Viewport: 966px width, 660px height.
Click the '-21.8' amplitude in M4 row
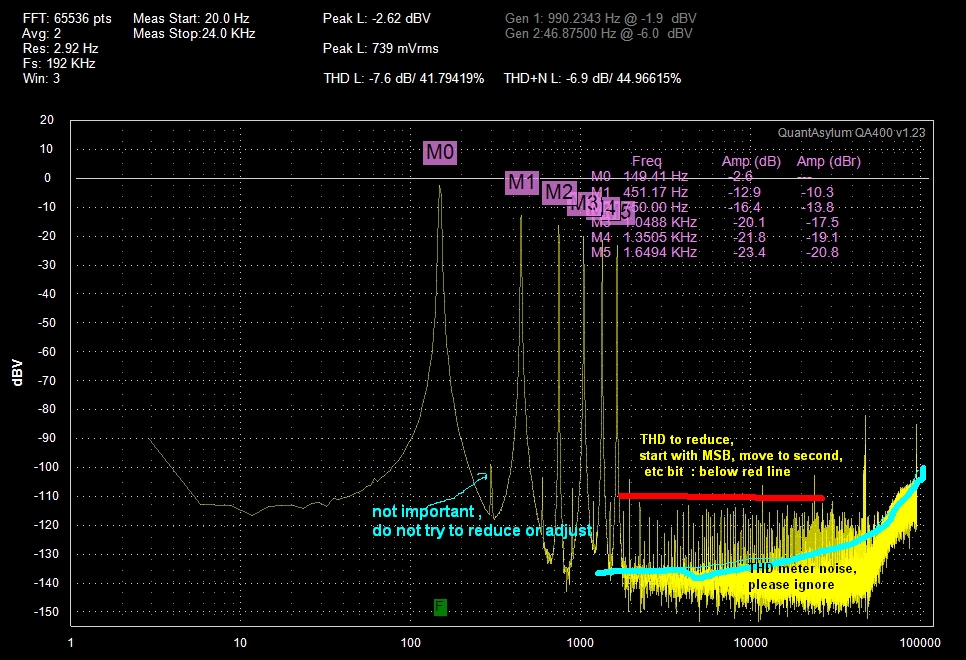749,237
